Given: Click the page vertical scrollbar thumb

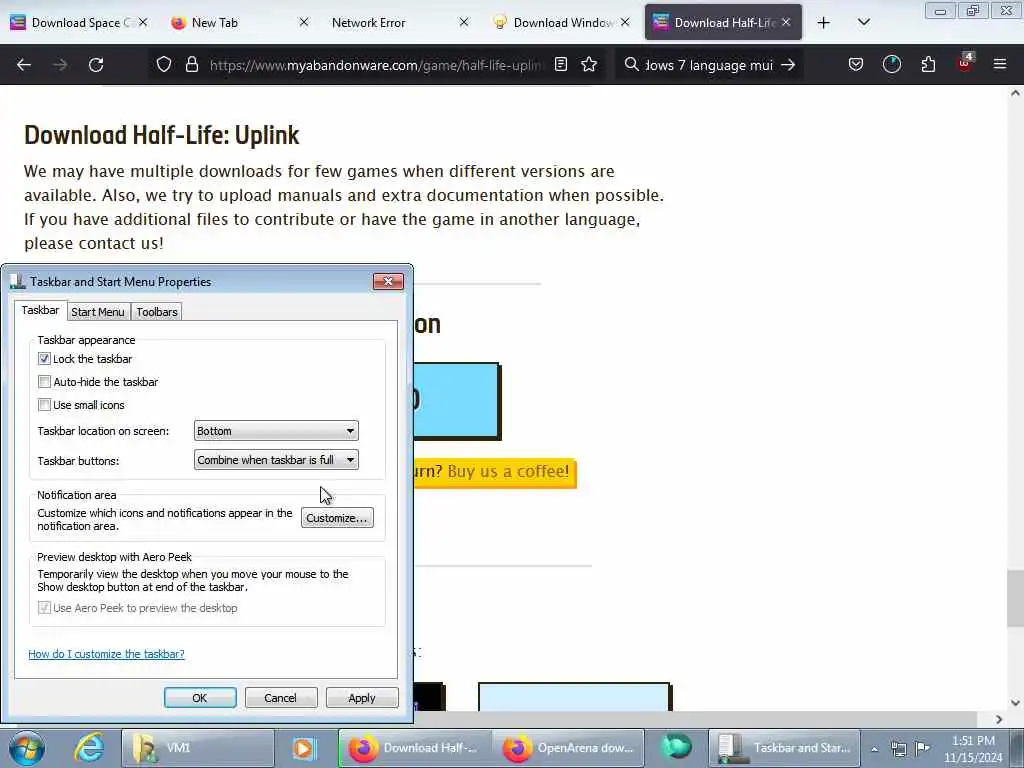Looking at the screenshot, I should tap(1015, 598).
